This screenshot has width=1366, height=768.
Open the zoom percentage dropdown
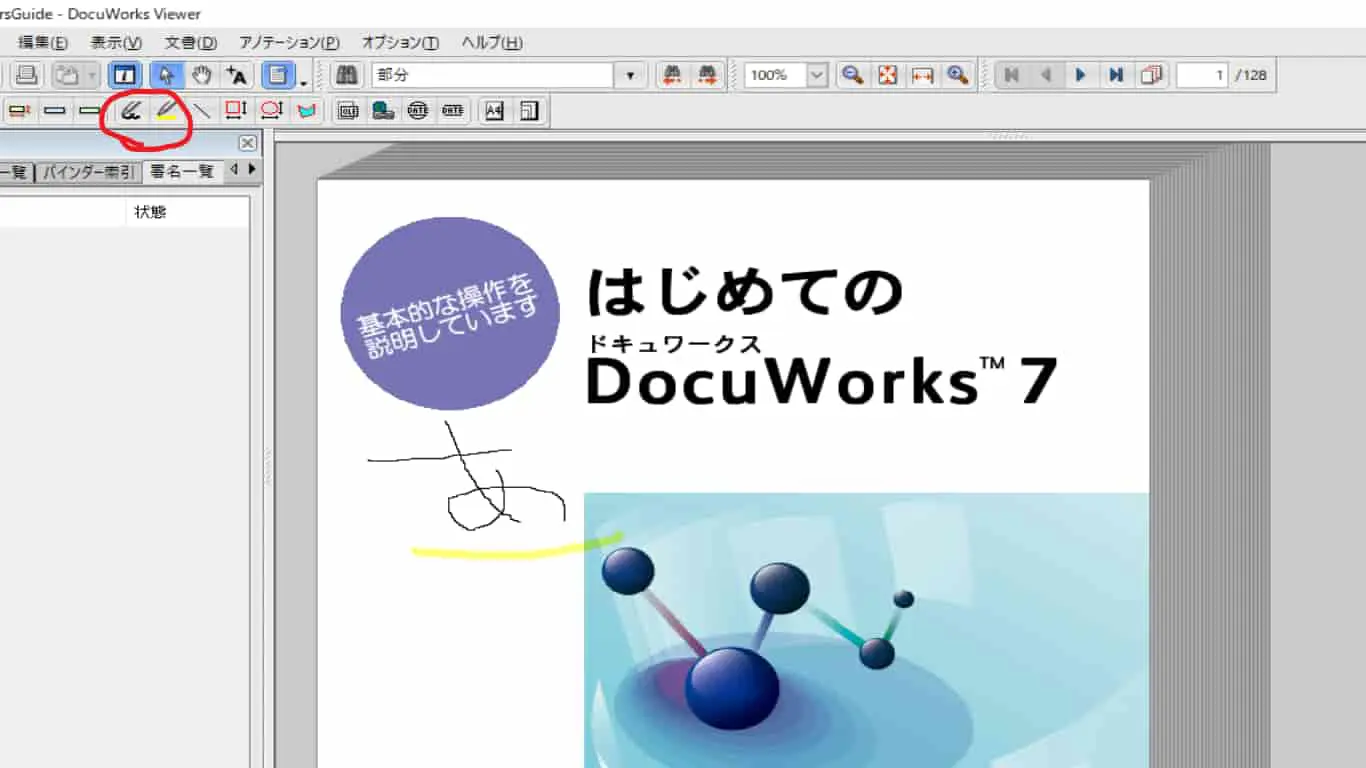[818, 75]
